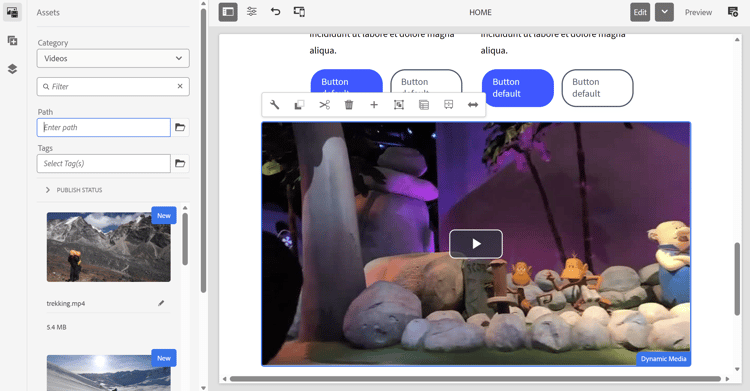Click the Undo arrow icon
Screen dimensions: 750x391
276,12
